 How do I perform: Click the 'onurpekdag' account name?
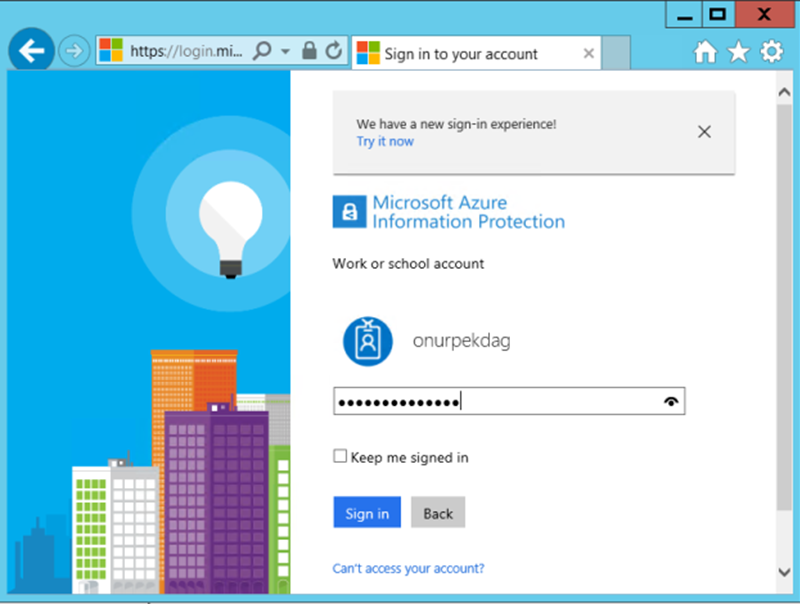461,341
